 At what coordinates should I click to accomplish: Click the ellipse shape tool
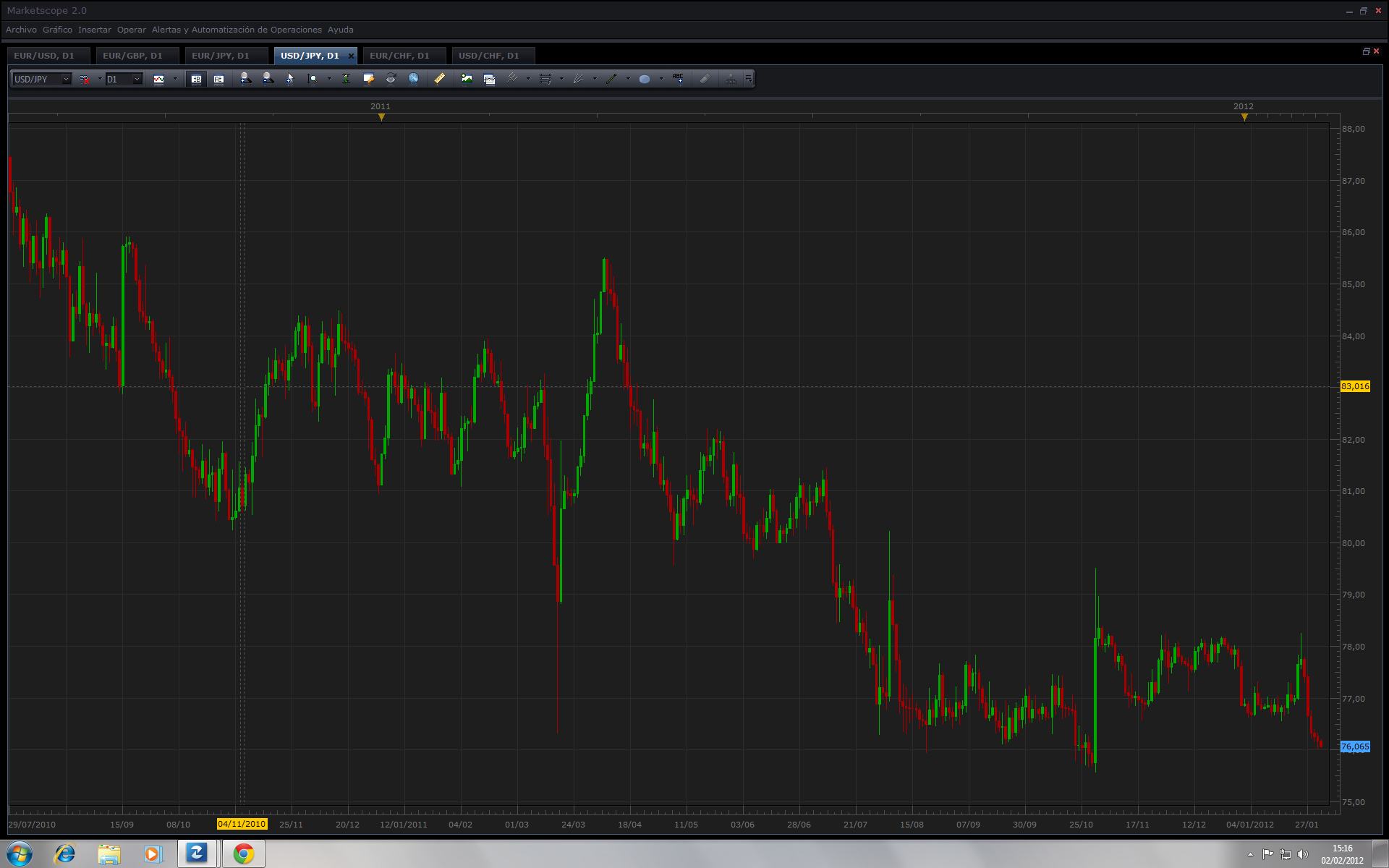click(644, 79)
